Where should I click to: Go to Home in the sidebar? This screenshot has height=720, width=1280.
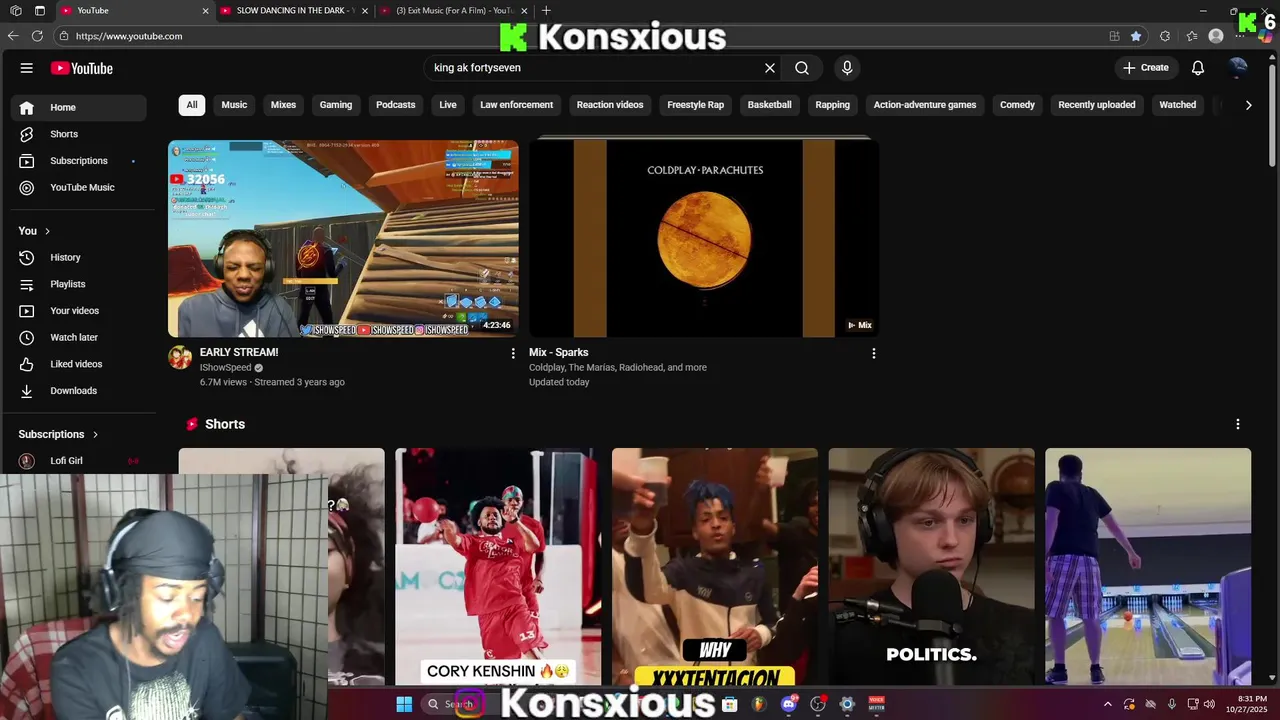tap(79, 107)
